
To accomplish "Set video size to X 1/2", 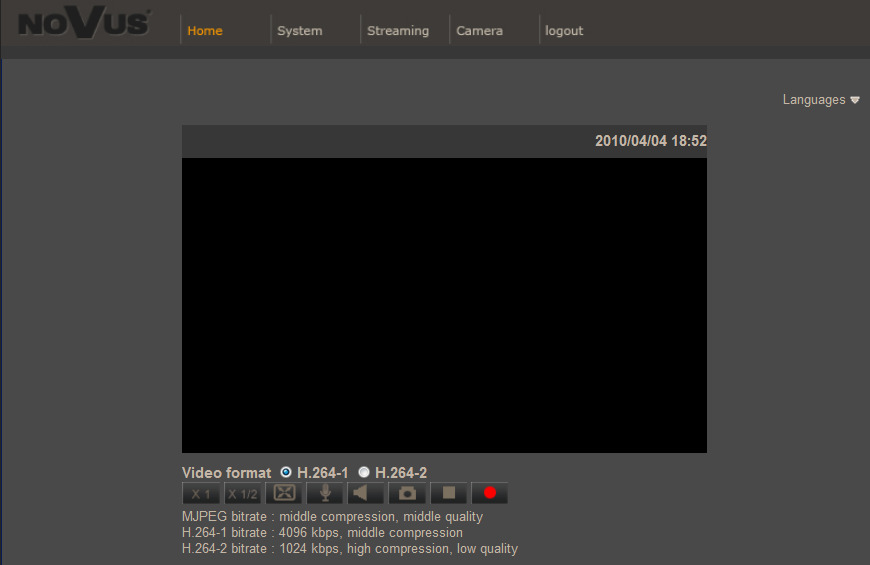I will pos(242,493).
